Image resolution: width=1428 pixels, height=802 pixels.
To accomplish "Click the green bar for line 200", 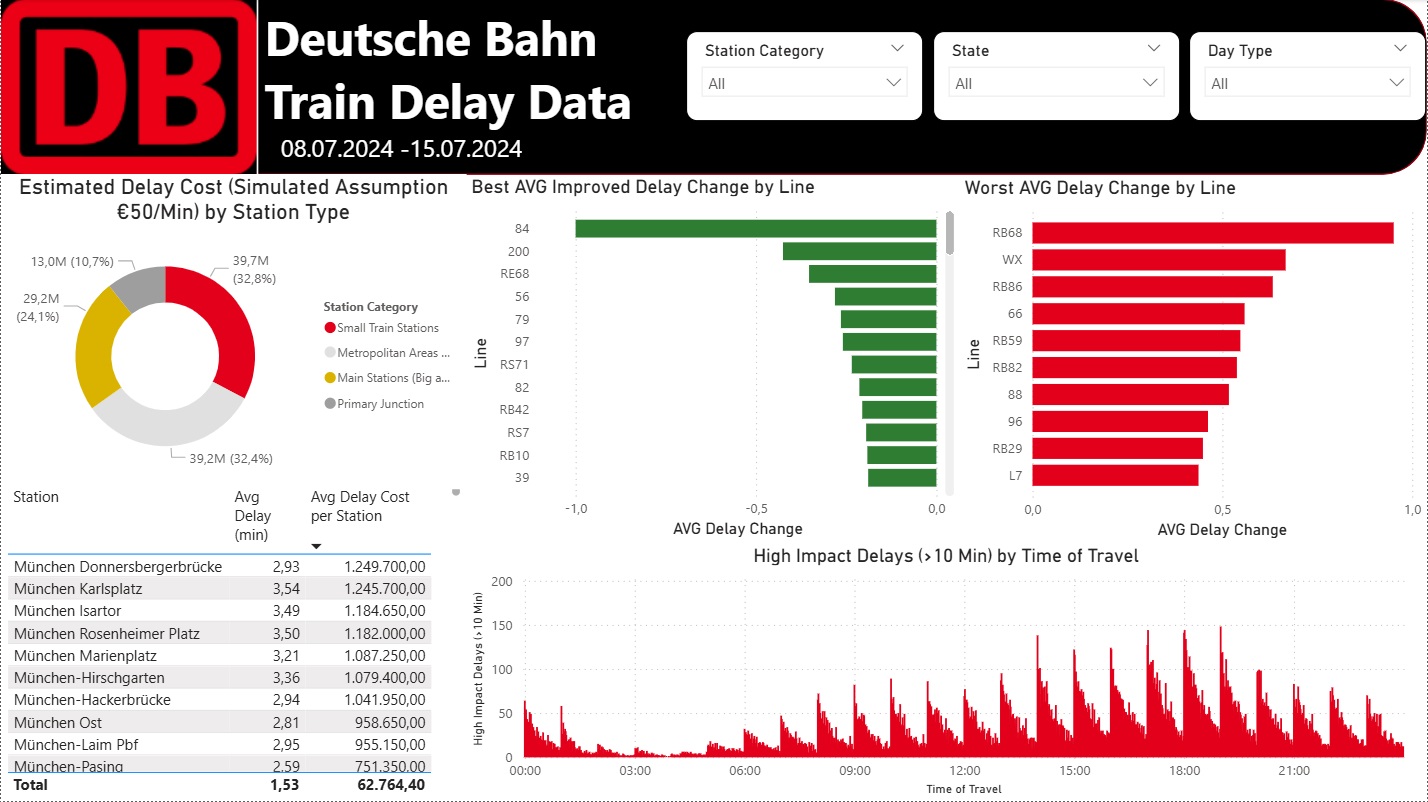I will 860,251.
